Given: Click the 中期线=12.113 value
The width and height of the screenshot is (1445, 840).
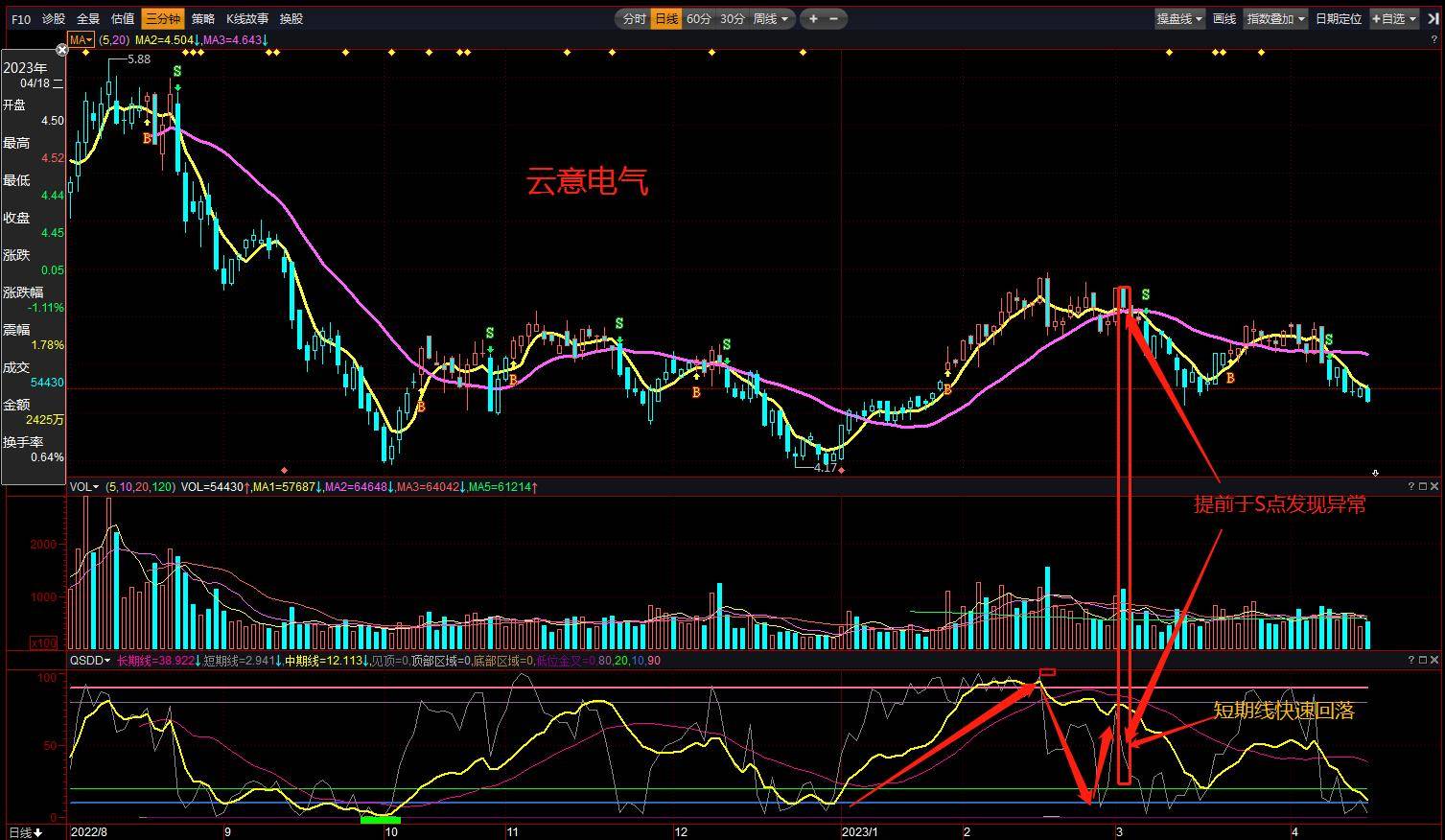Looking at the screenshot, I should (324, 661).
